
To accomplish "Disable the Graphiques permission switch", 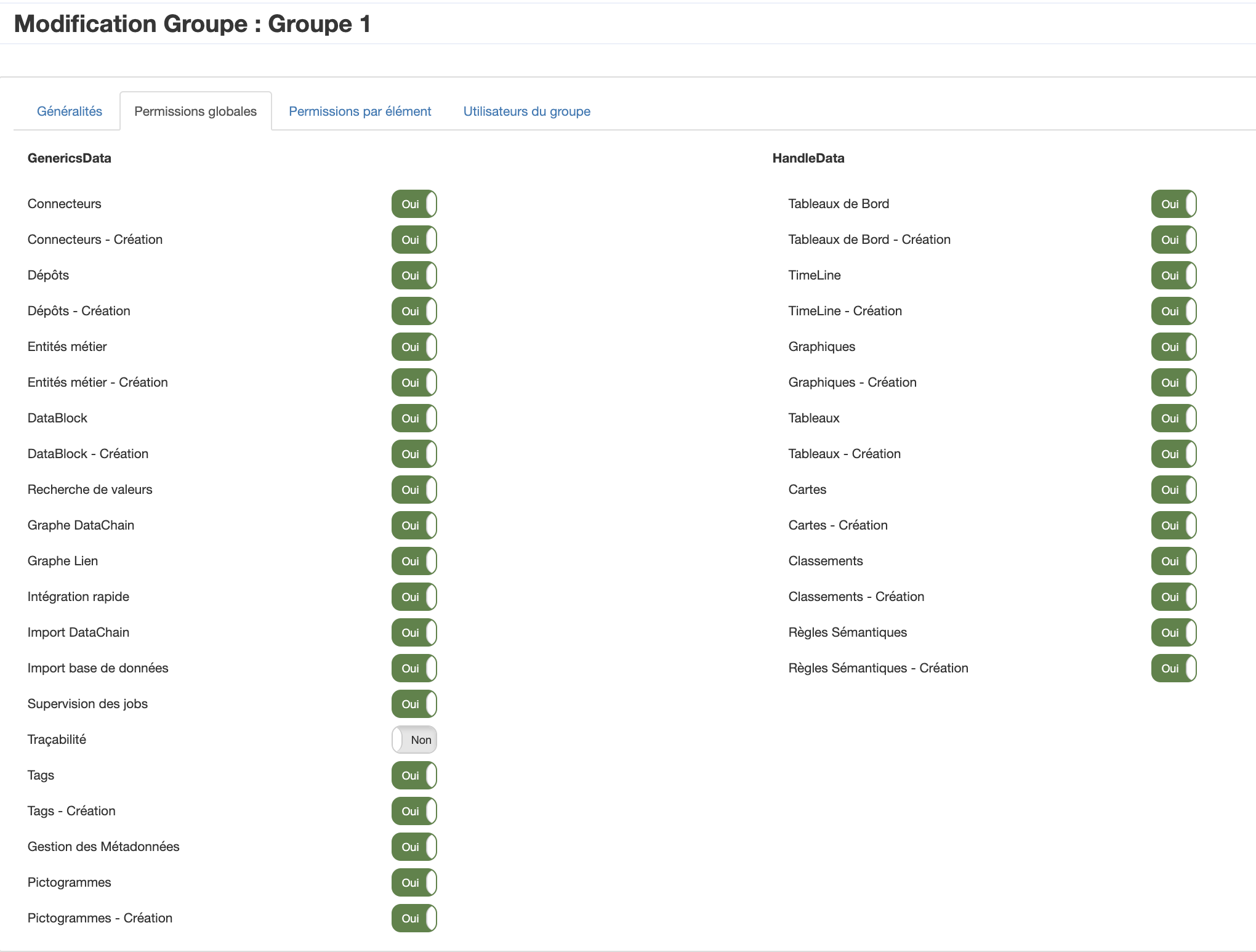I will click(x=1173, y=347).
